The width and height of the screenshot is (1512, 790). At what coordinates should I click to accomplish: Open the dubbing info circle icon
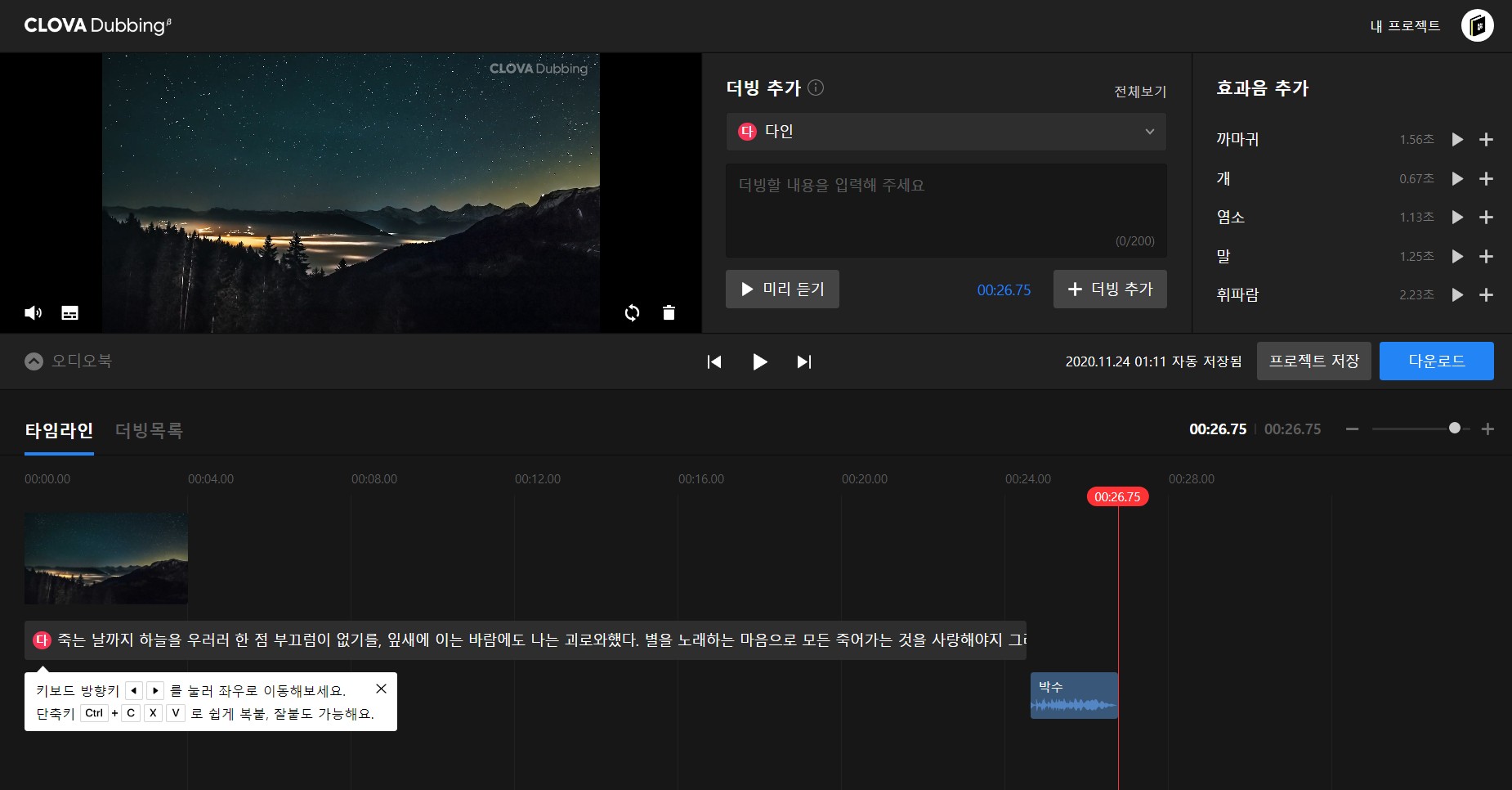[816, 88]
